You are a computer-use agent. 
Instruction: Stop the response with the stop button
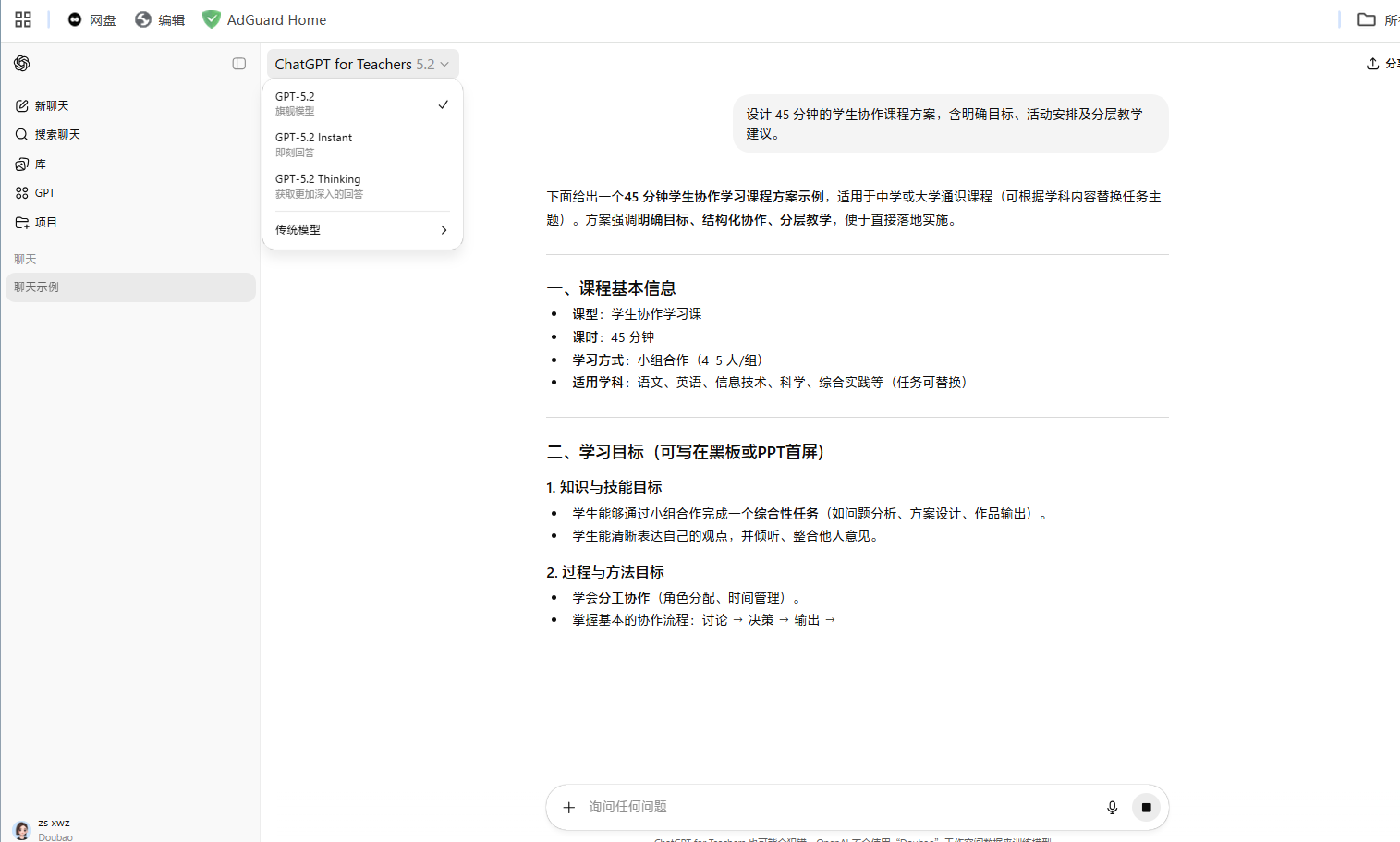click(x=1146, y=808)
